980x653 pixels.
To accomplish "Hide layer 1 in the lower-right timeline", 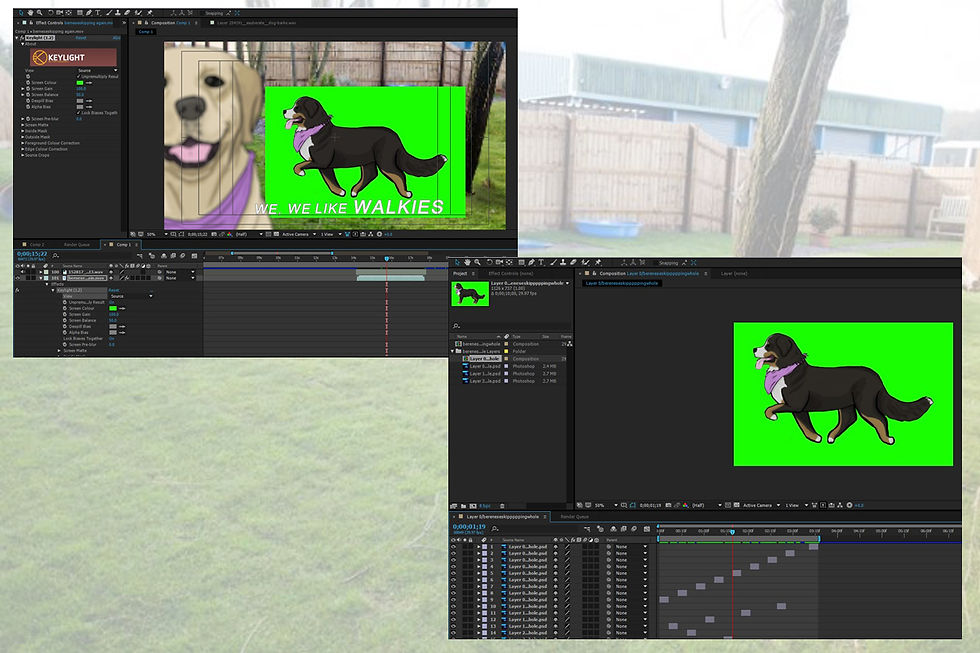I will coord(453,546).
